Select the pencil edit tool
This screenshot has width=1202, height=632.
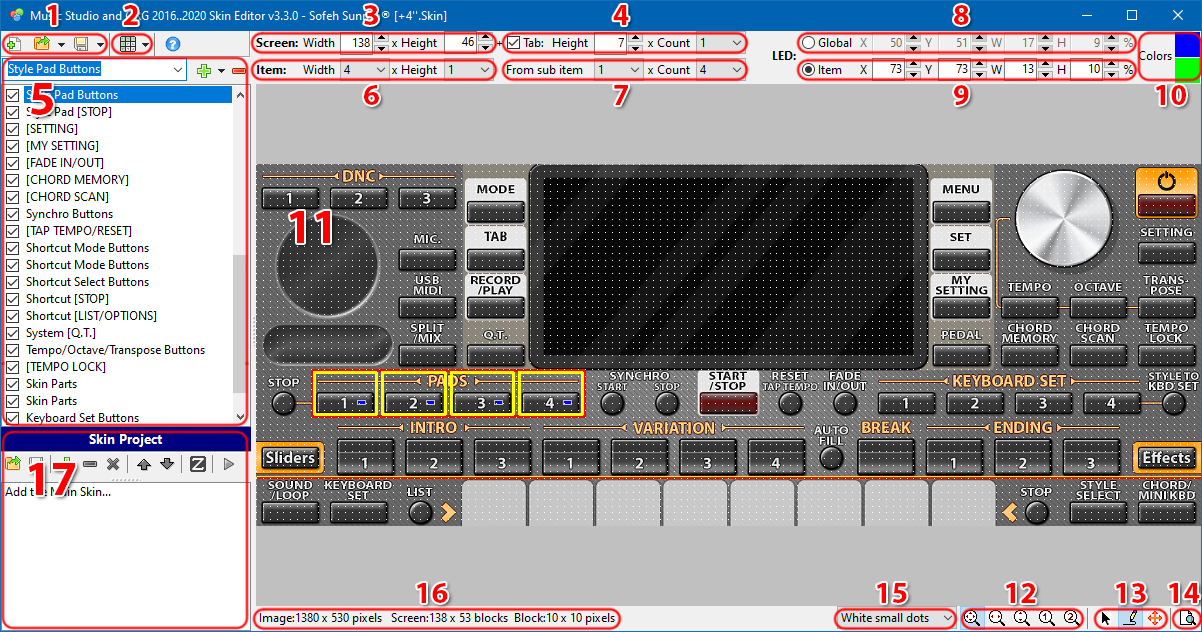[1129, 619]
